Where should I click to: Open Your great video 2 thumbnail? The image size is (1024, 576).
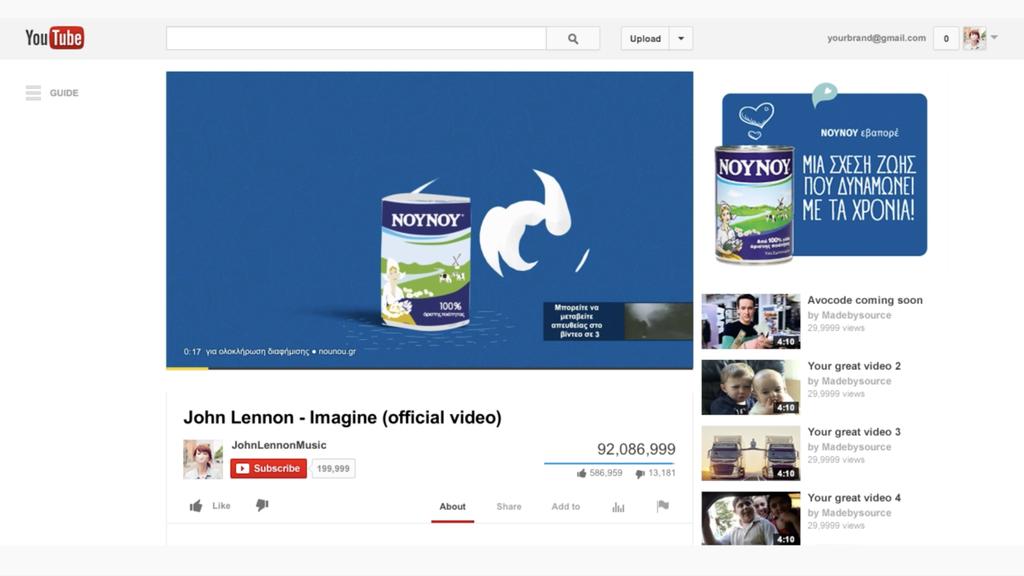tap(751, 387)
